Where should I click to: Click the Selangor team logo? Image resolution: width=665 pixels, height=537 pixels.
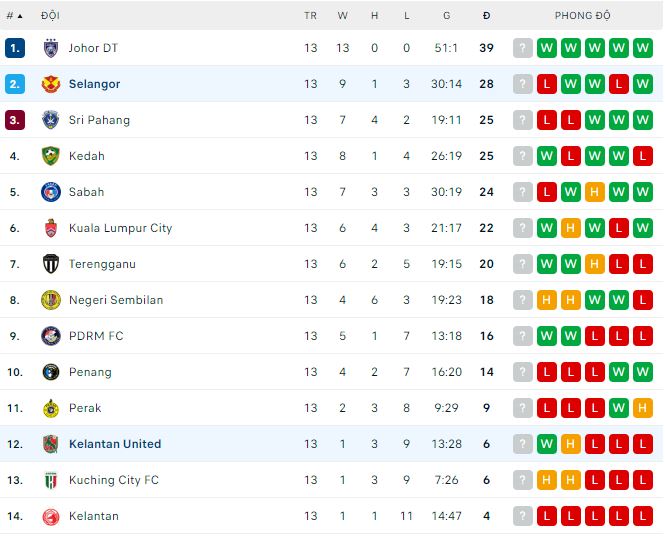51,84
